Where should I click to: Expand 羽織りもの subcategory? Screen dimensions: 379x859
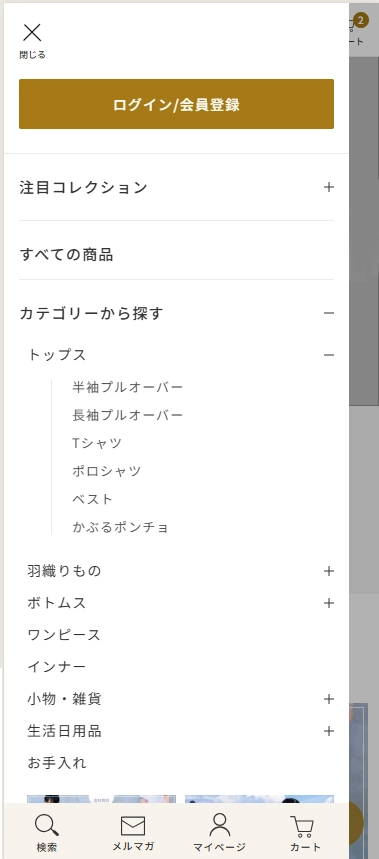[x=329, y=571]
